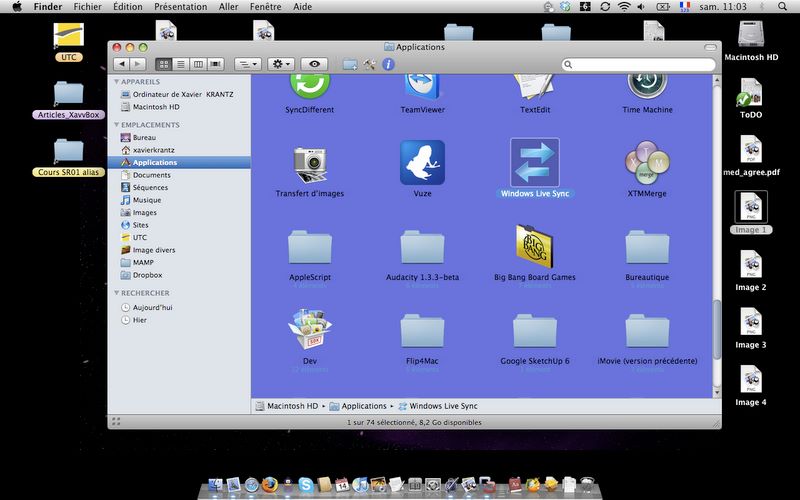The height and width of the screenshot is (500, 800).
Task: Click the Quick Look eye button
Action: pyautogui.click(x=314, y=64)
